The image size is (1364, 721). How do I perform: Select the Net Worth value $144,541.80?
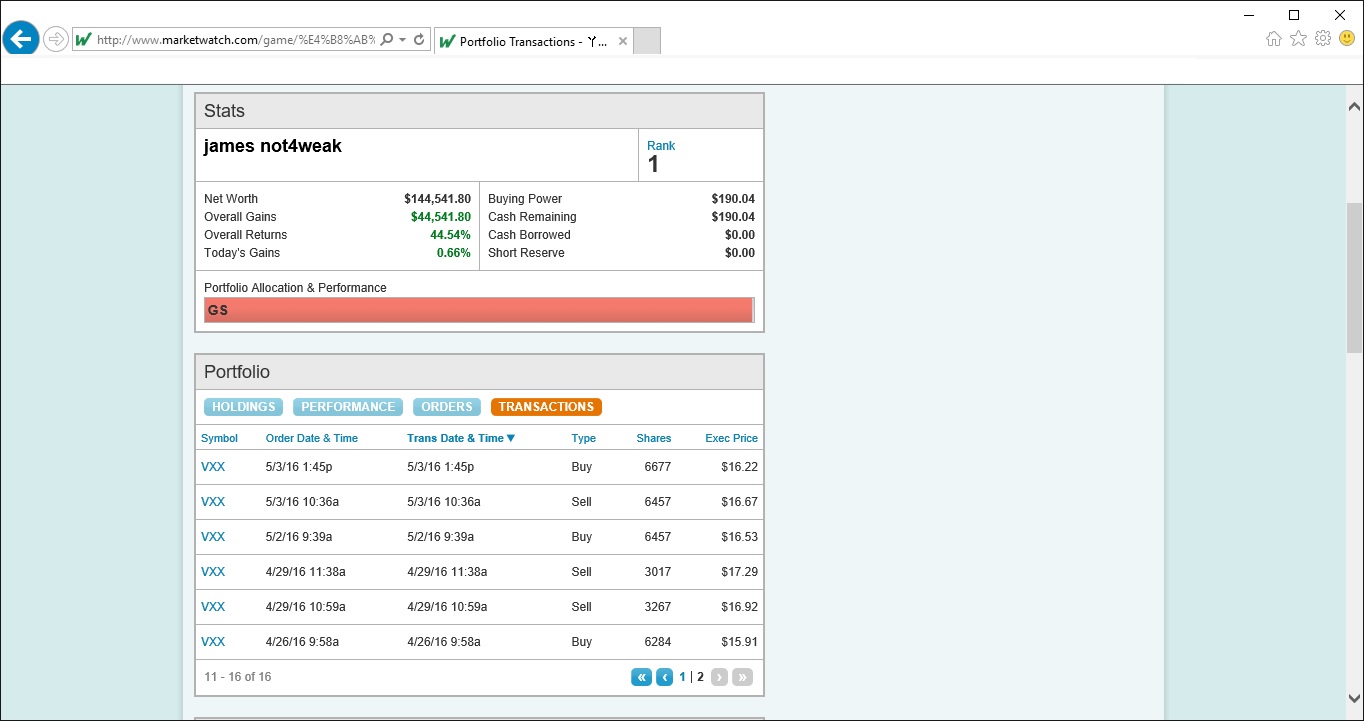pos(437,199)
